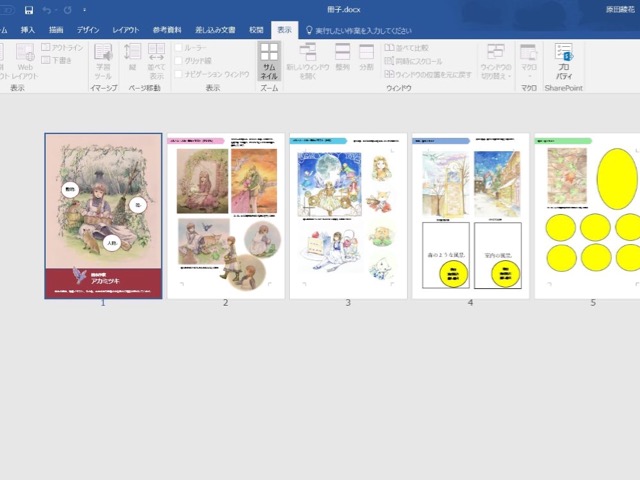Click the user account name in the title bar
Viewport: 640px width, 480px height.
click(620, 9)
